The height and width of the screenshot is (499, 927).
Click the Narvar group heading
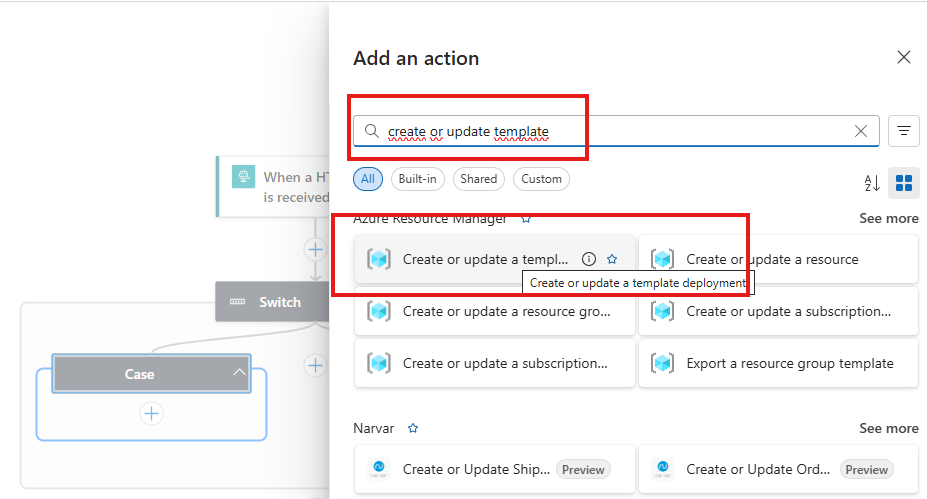coord(373,428)
